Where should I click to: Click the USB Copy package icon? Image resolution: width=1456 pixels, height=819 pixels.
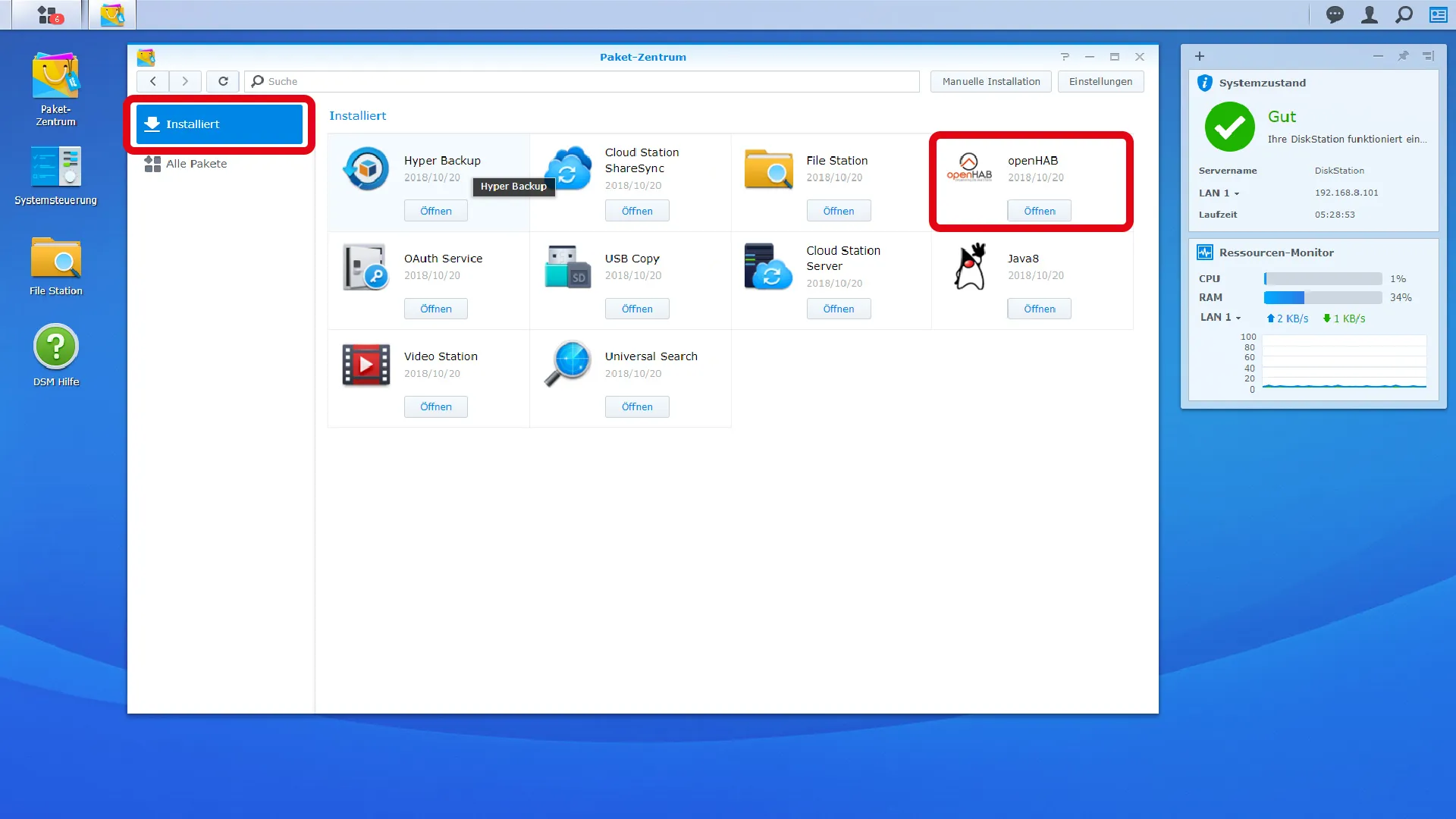pyautogui.click(x=567, y=266)
